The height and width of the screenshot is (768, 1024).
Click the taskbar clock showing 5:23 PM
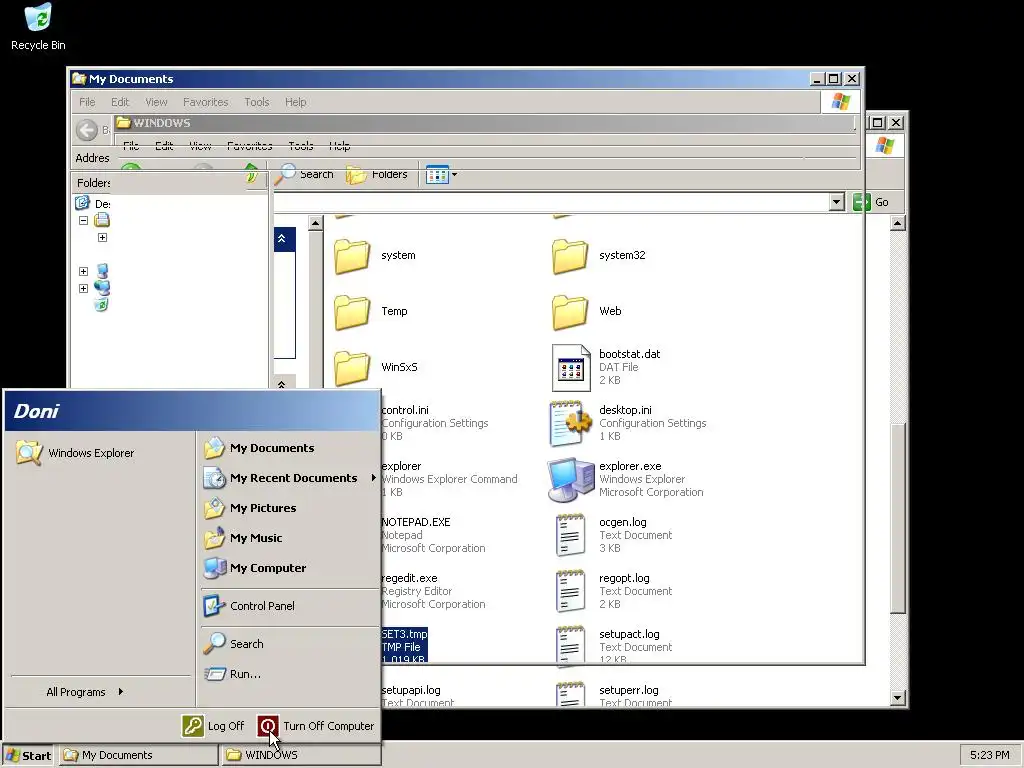click(989, 755)
